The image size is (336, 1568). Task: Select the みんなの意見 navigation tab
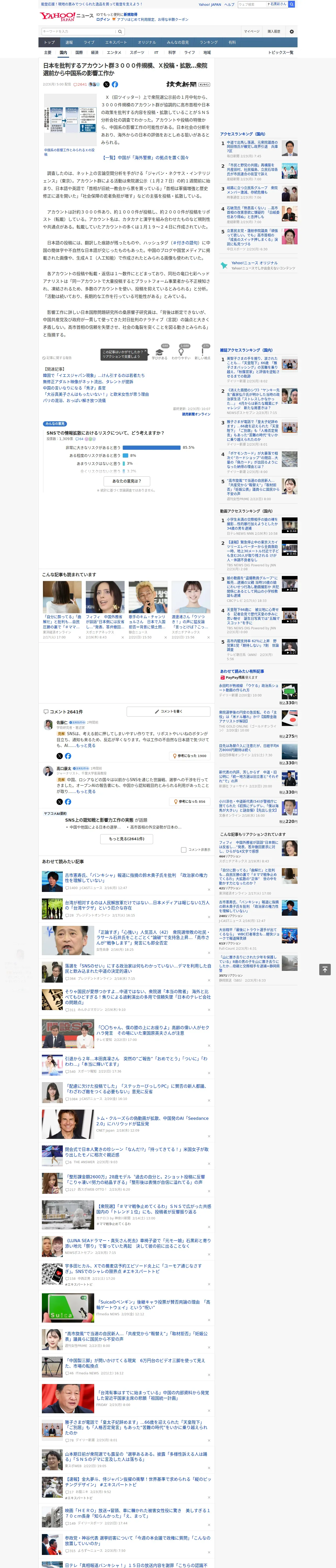click(178, 42)
